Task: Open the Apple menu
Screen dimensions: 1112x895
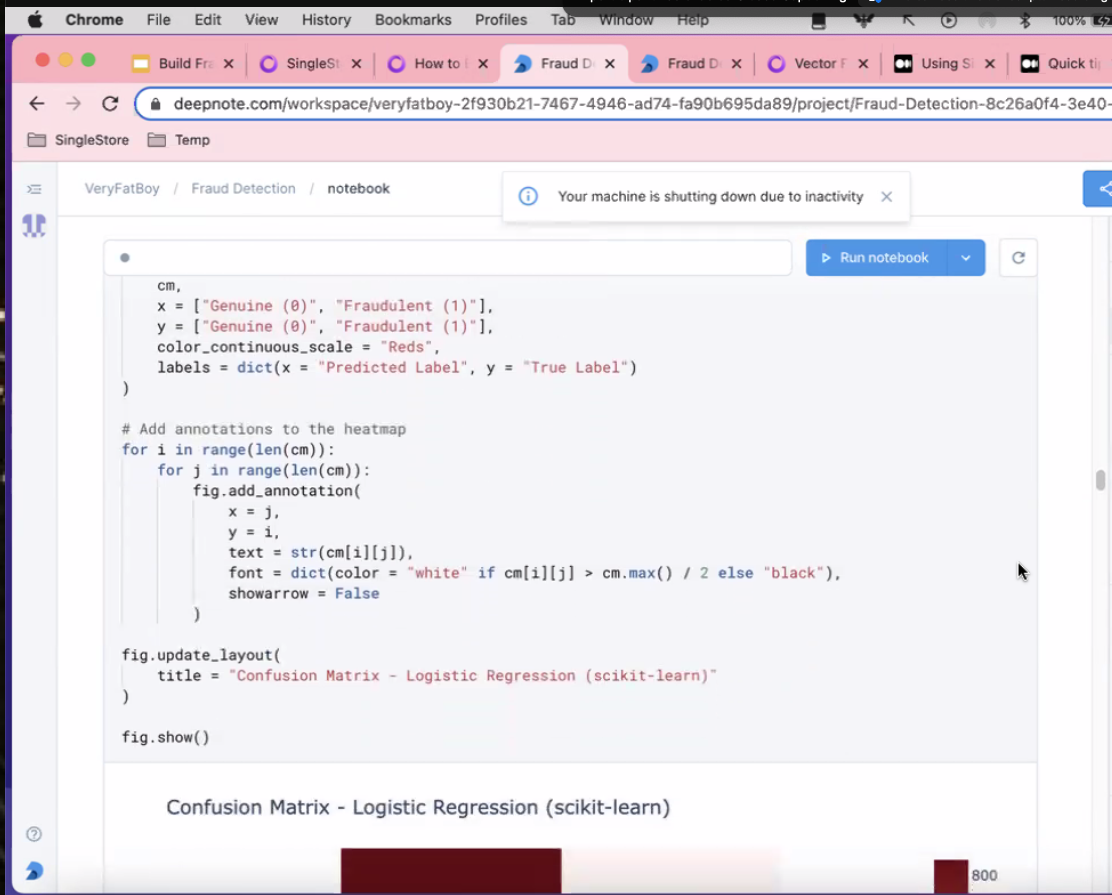Action: [36, 20]
